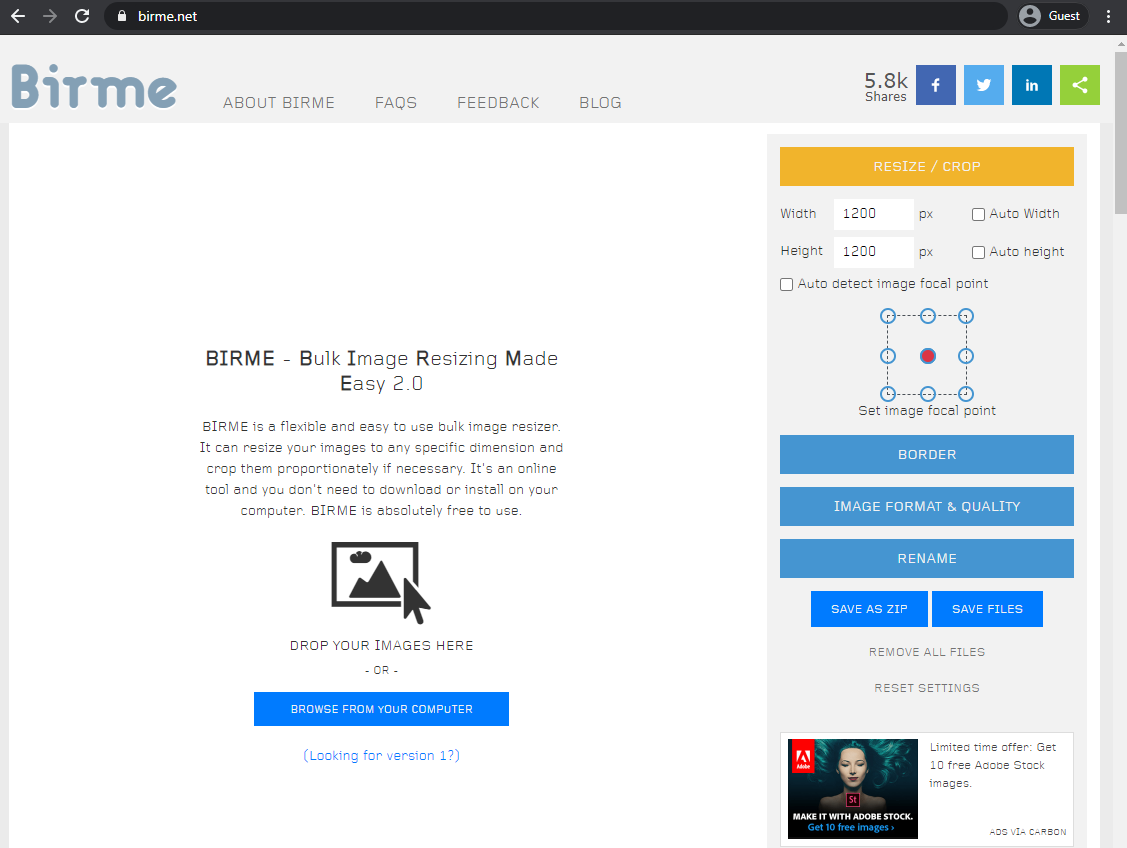Screen dimensions: 1127x848
Task: Click the 5.8k Shares counter
Action: (x=886, y=86)
